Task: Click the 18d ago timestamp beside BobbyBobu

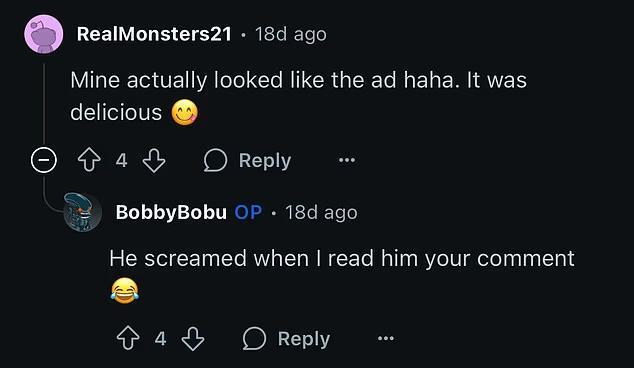Action: pos(321,213)
